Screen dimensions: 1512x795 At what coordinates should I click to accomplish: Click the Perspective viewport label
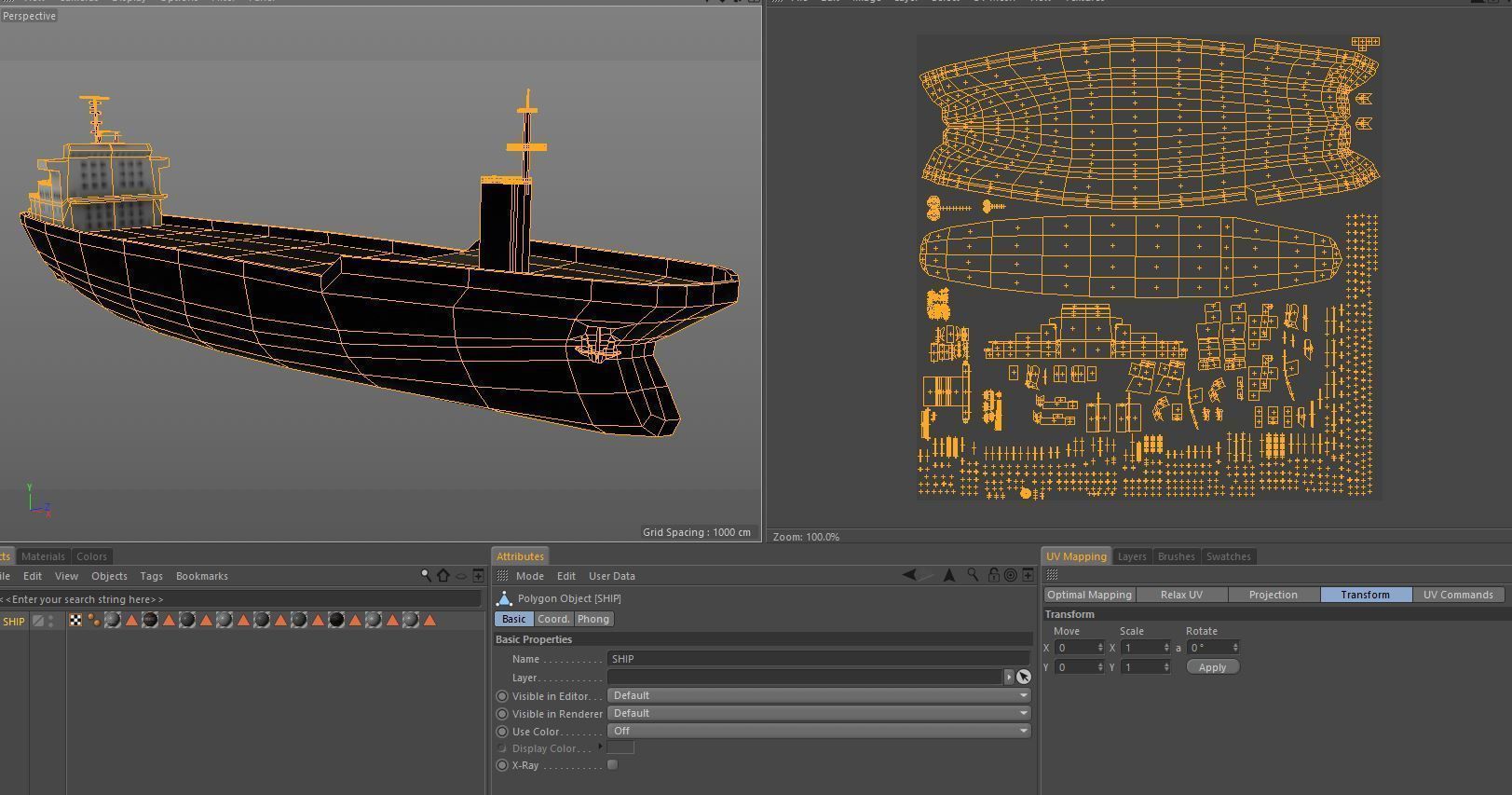[x=29, y=16]
